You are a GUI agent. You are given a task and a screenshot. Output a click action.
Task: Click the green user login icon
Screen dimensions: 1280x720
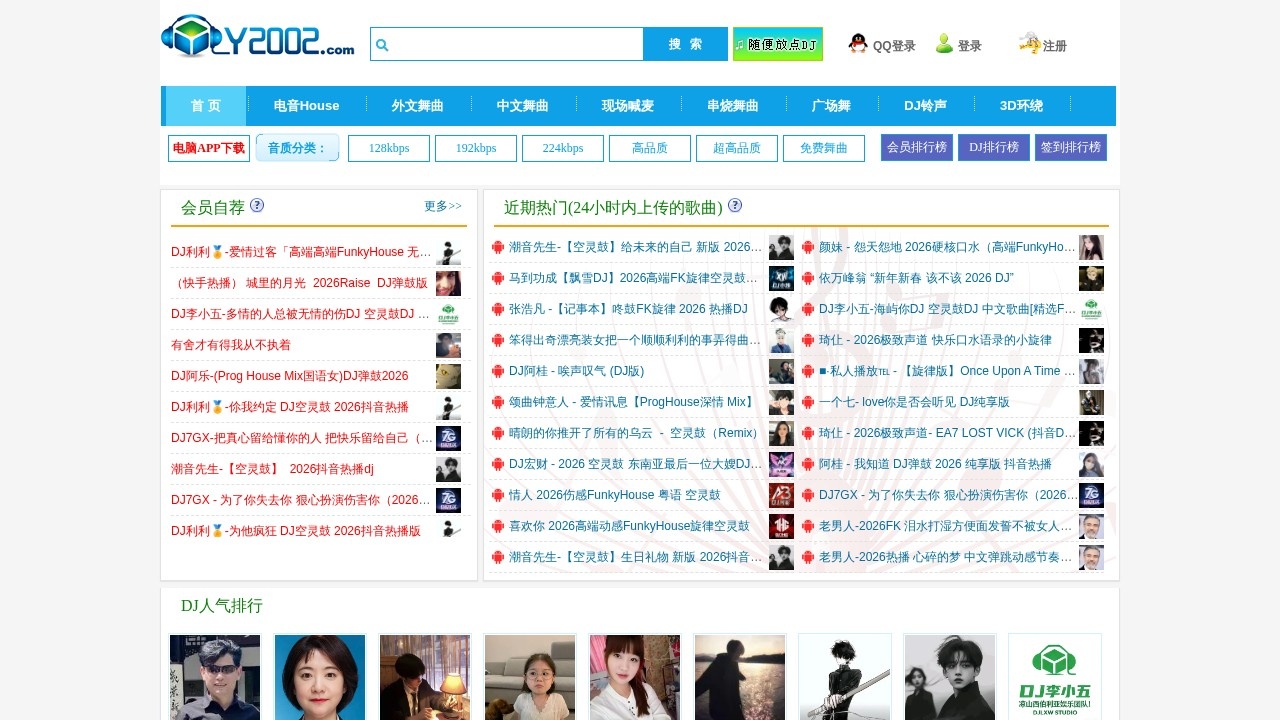[x=944, y=43]
